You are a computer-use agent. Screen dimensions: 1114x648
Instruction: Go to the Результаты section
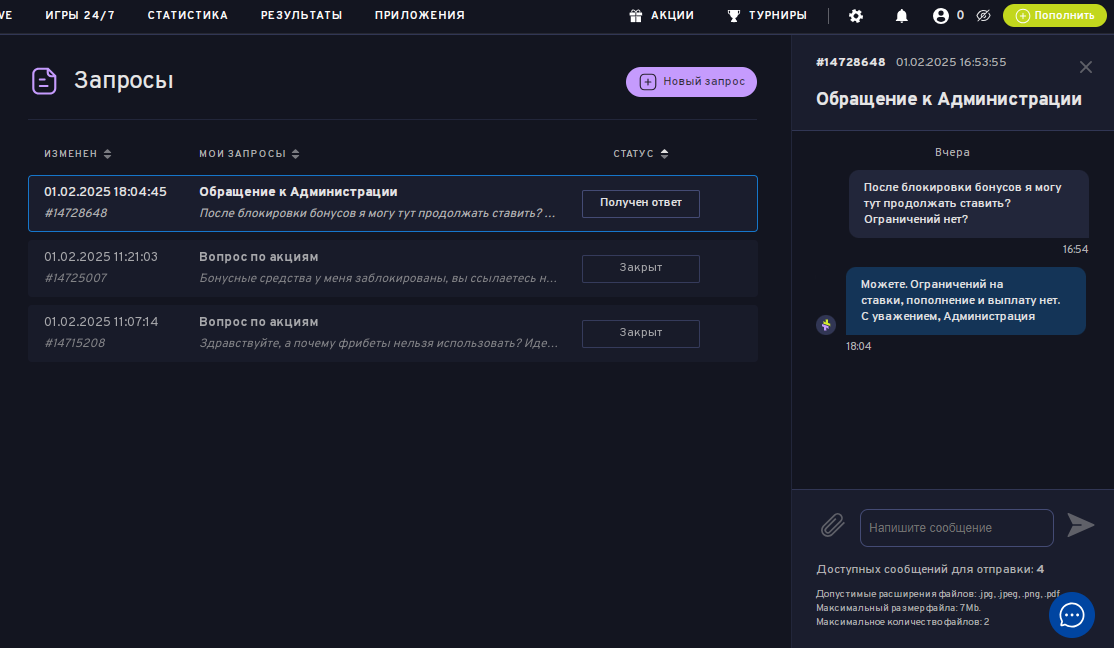point(301,16)
